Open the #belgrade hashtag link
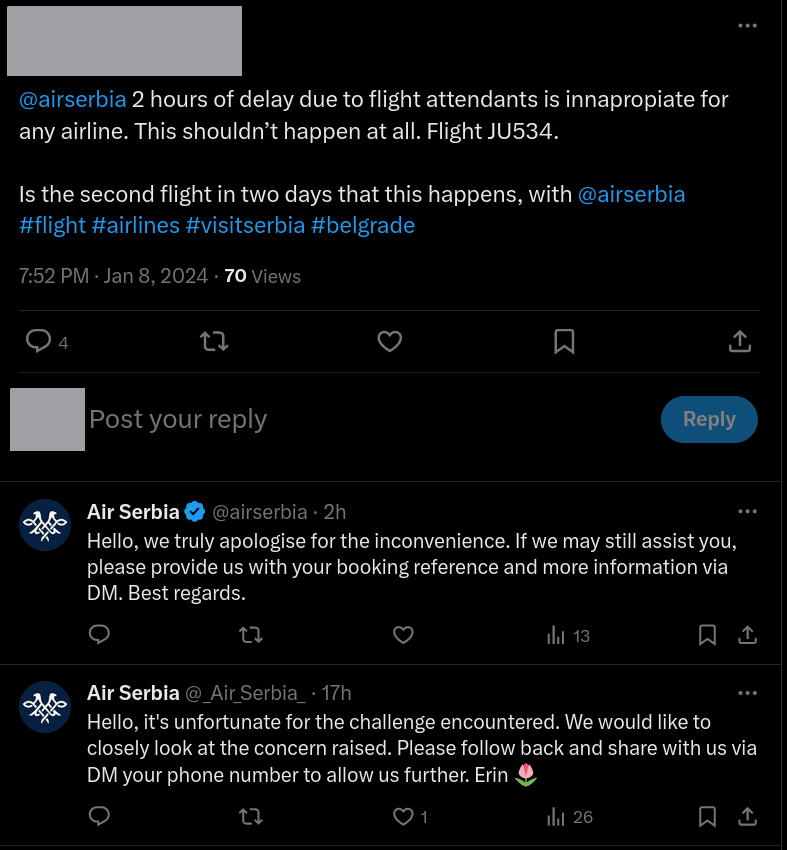 click(363, 226)
